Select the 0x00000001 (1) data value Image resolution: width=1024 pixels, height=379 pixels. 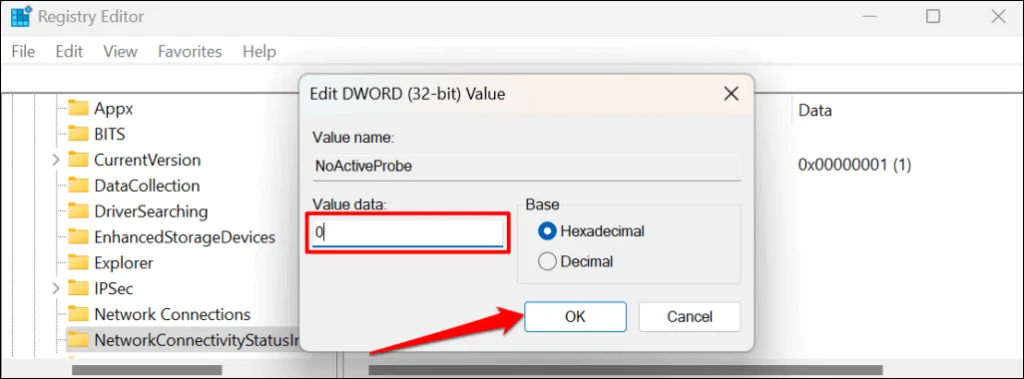click(854, 165)
